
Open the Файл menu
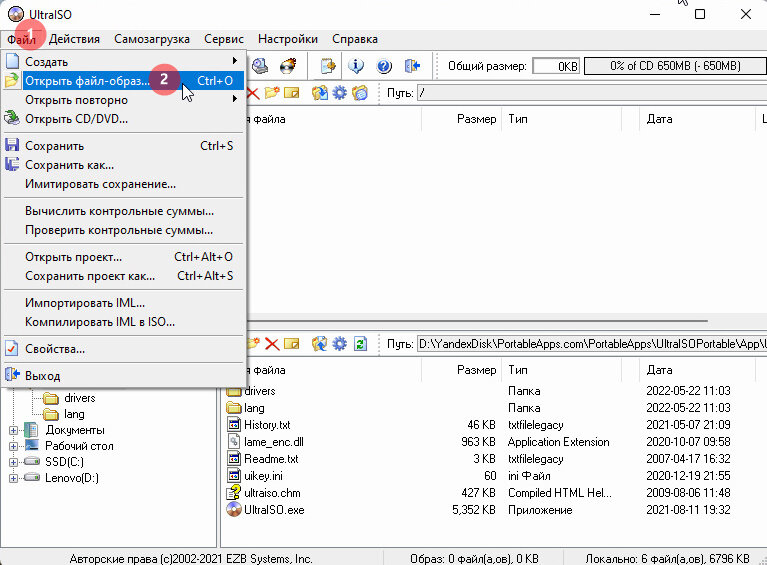coord(21,39)
